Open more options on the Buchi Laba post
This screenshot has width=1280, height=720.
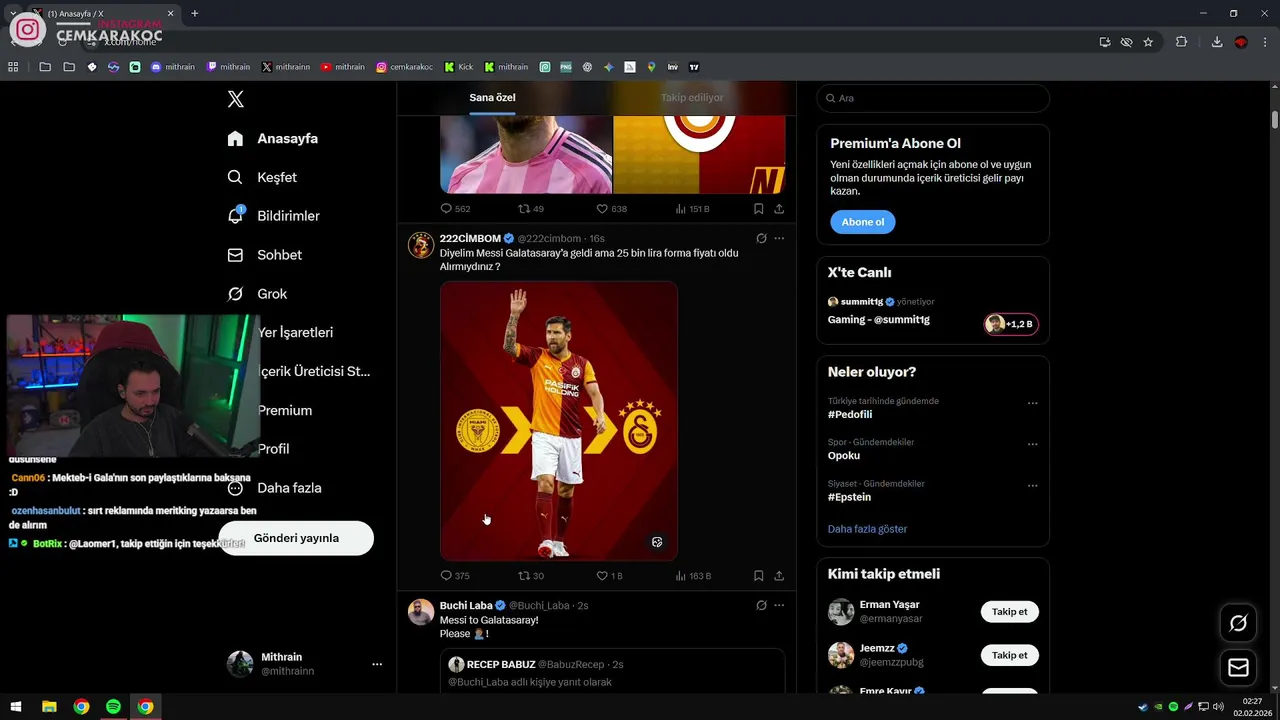point(779,605)
